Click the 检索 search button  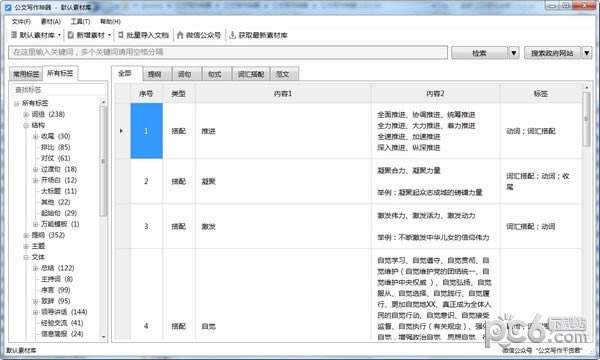480,53
